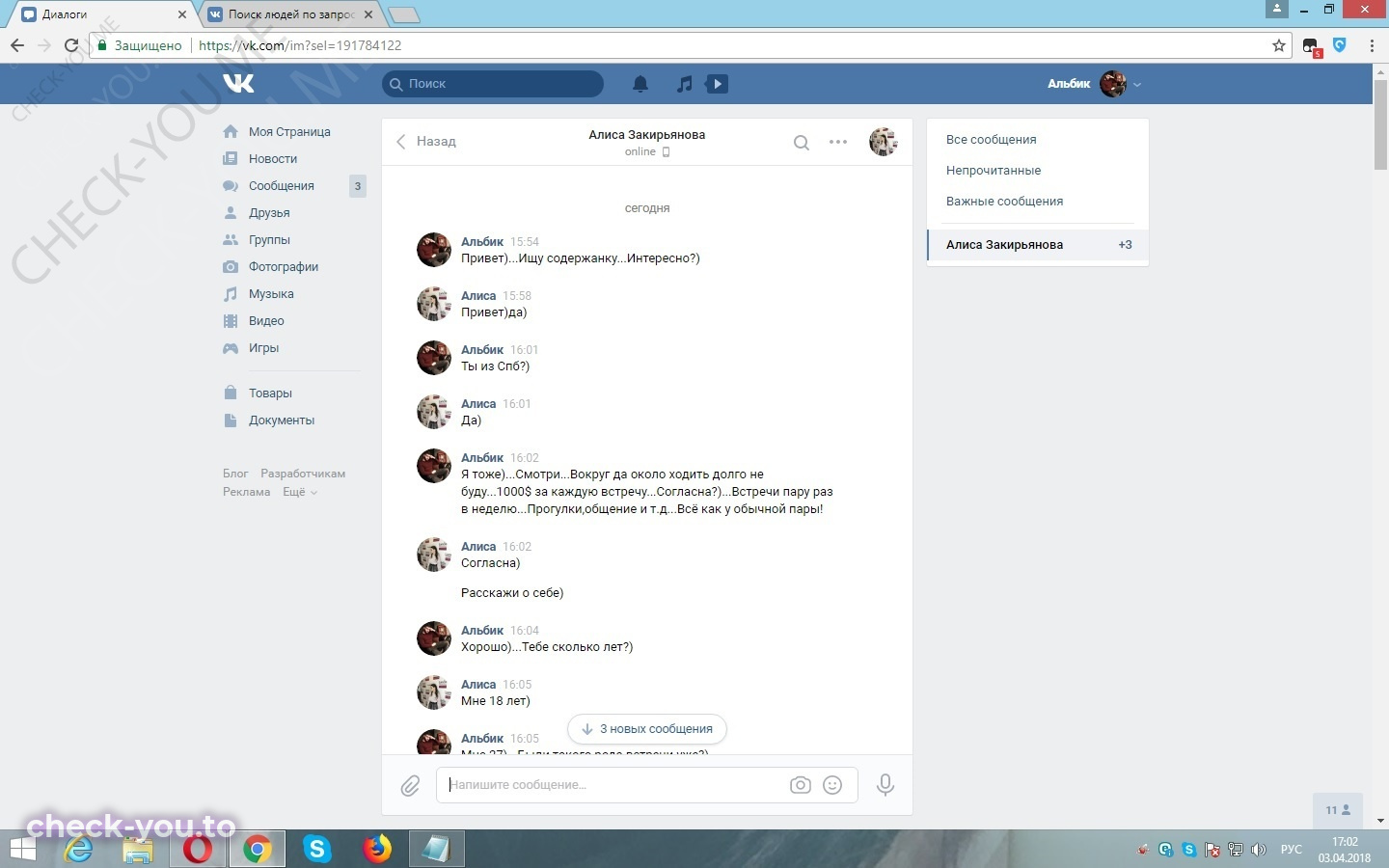Open the Разработчикам footer link
Viewport: 1389px width, 868px height.
303,474
